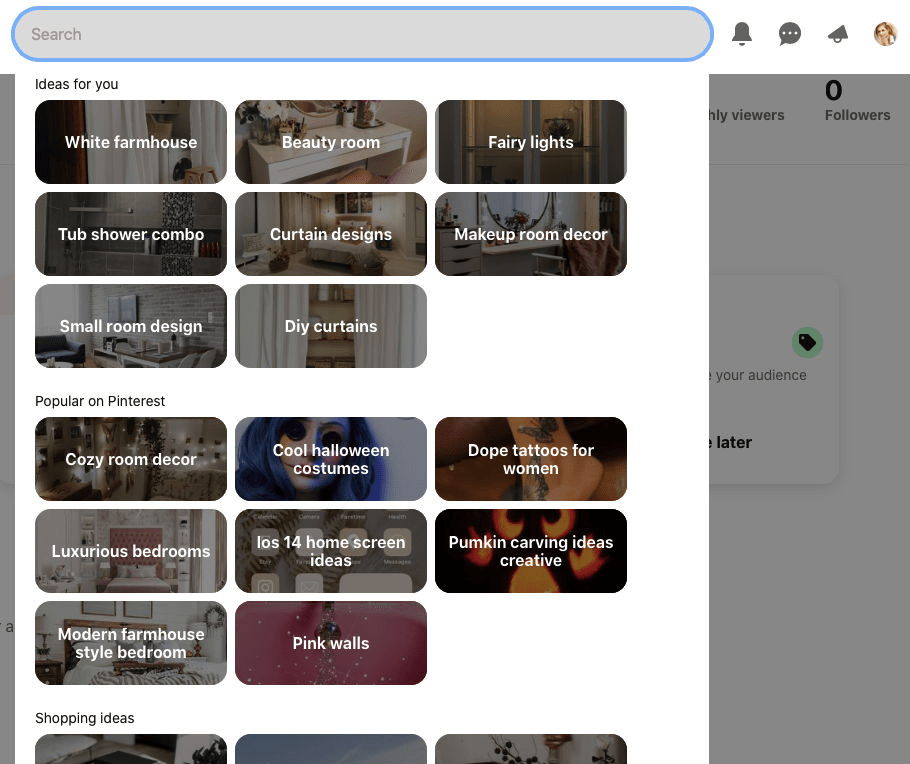
Task: Select the Ios 14 home screen ideas tile
Action: (331, 551)
